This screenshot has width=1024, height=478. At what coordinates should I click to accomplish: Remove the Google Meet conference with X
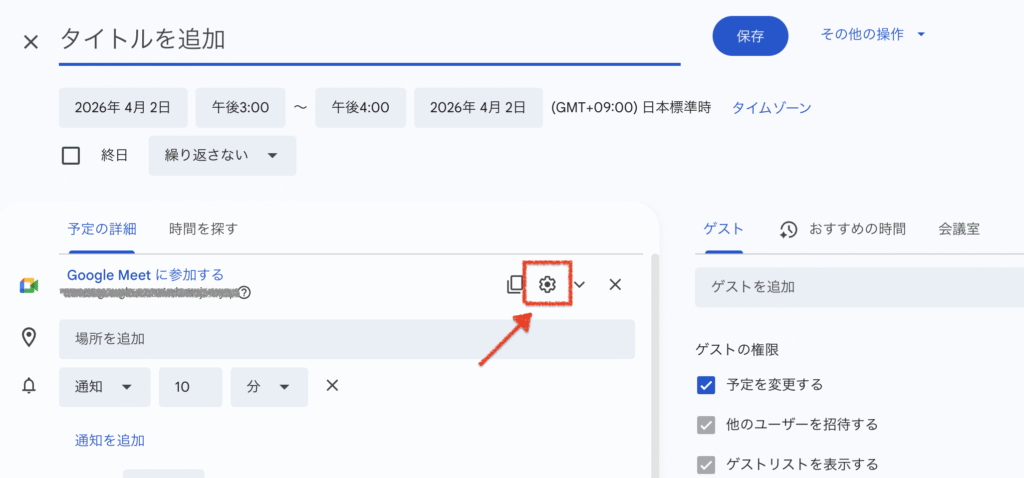[x=615, y=285]
